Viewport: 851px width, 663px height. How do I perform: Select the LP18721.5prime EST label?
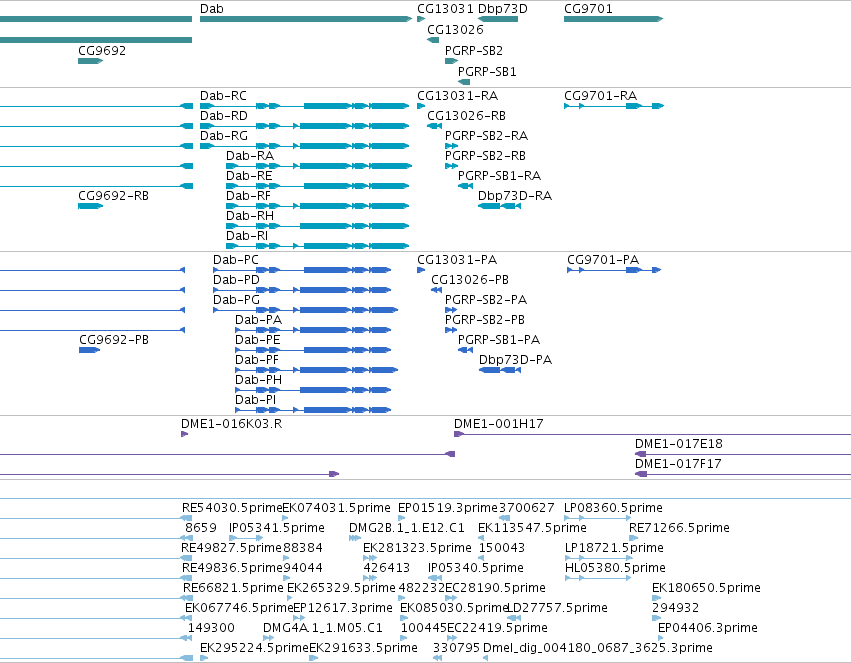coord(614,549)
